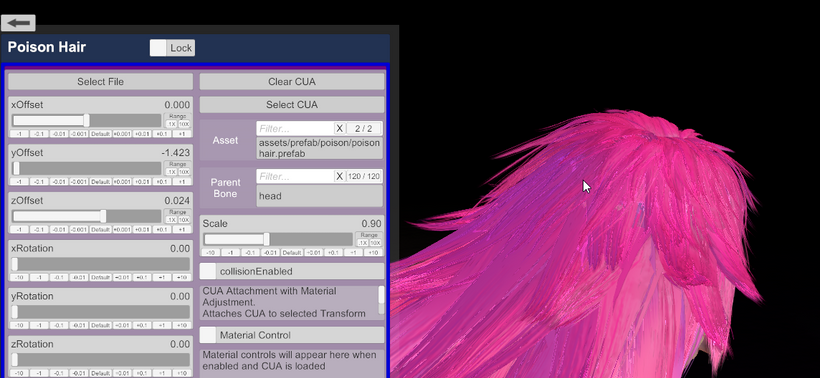Click xRotation -10 step button
The image size is (820, 378).
[19, 277]
